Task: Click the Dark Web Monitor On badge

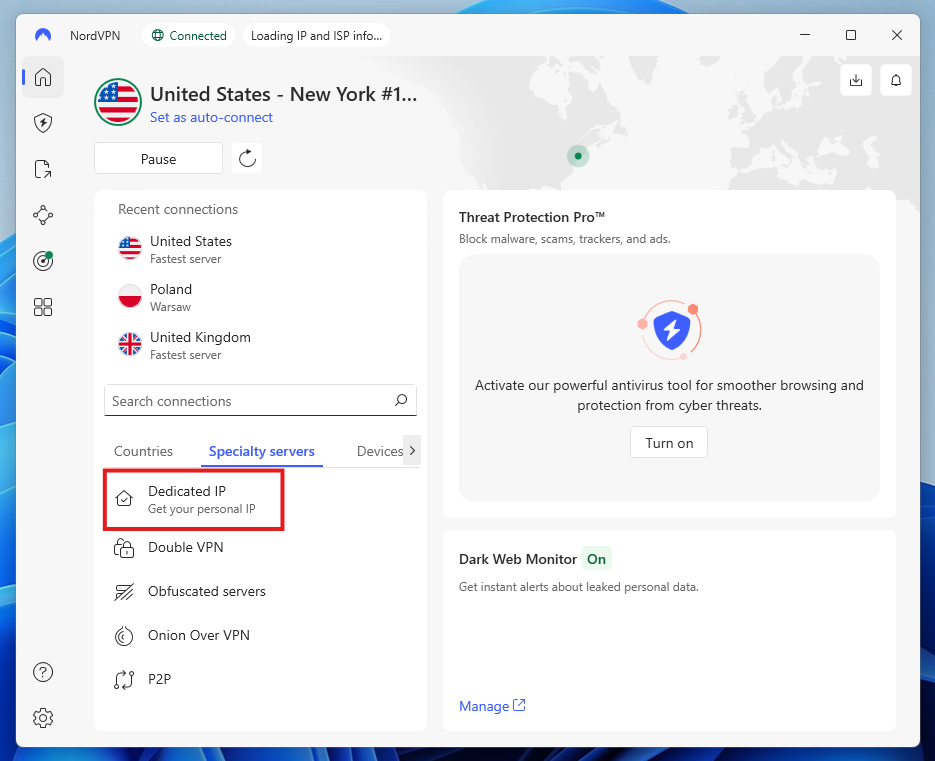Action: tap(596, 559)
